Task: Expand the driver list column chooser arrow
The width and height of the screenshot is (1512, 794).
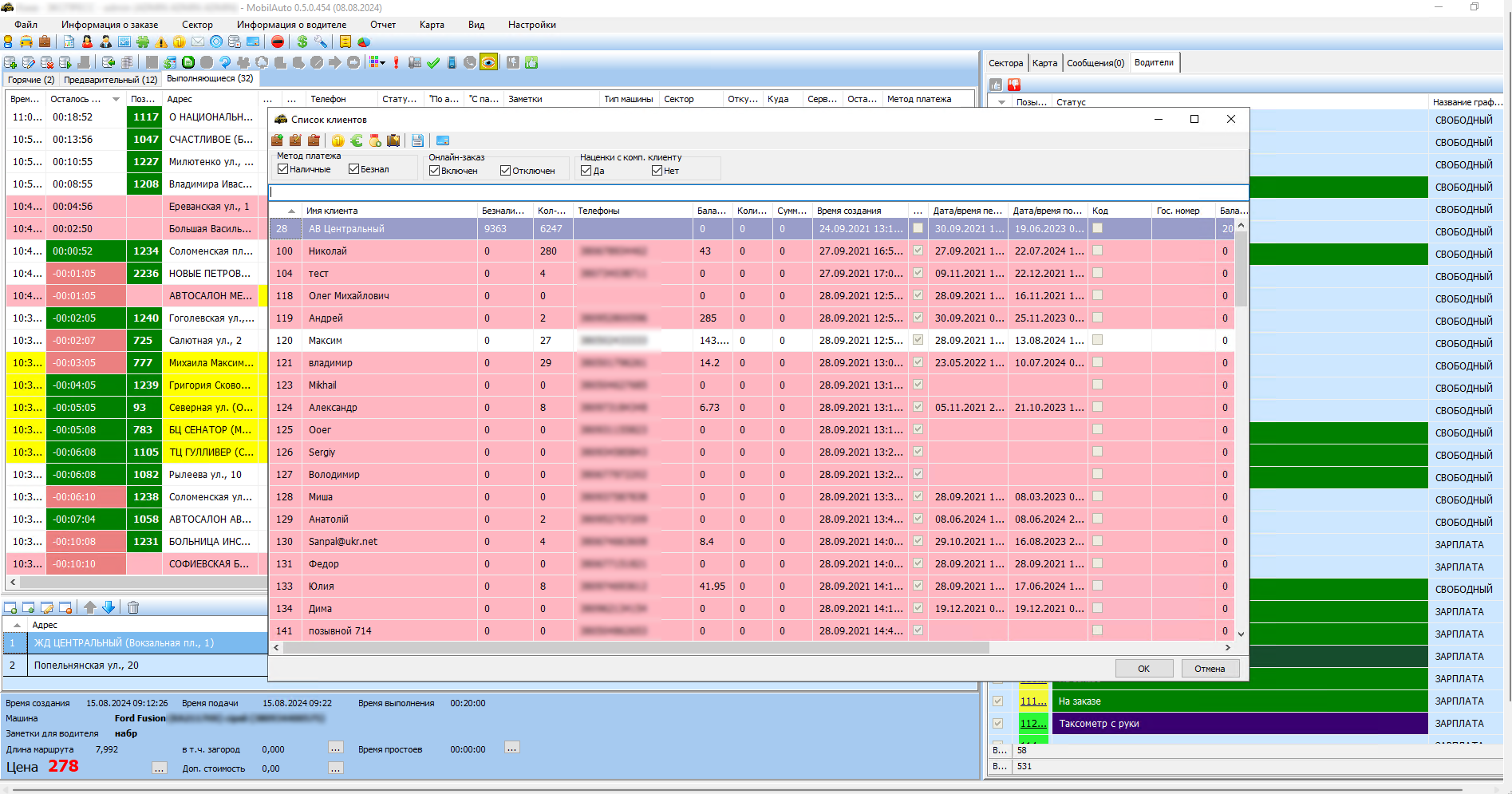Action: point(1001,102)
